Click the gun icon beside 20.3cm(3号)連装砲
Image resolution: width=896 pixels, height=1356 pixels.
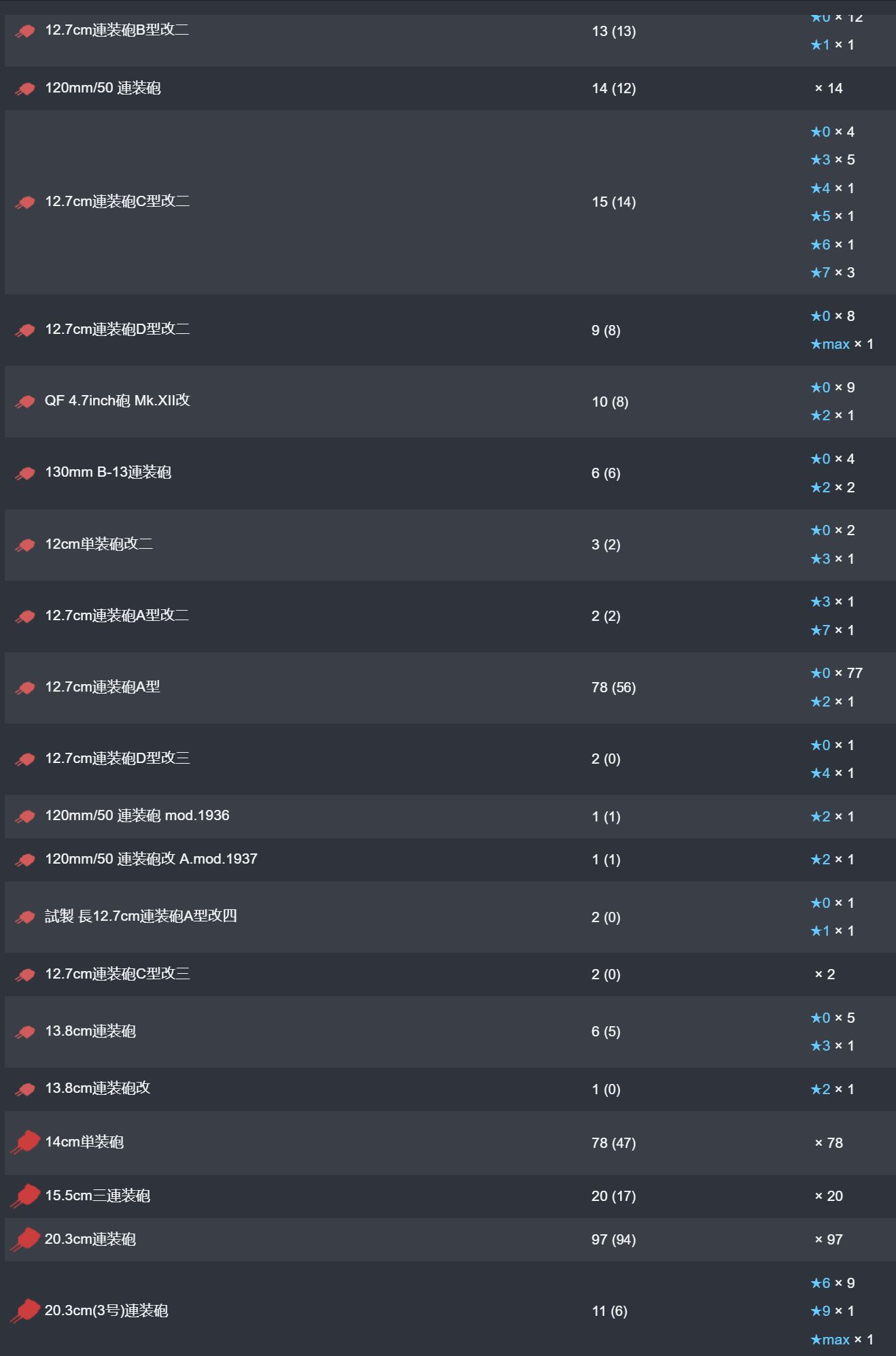click(x=25, y=1311)
